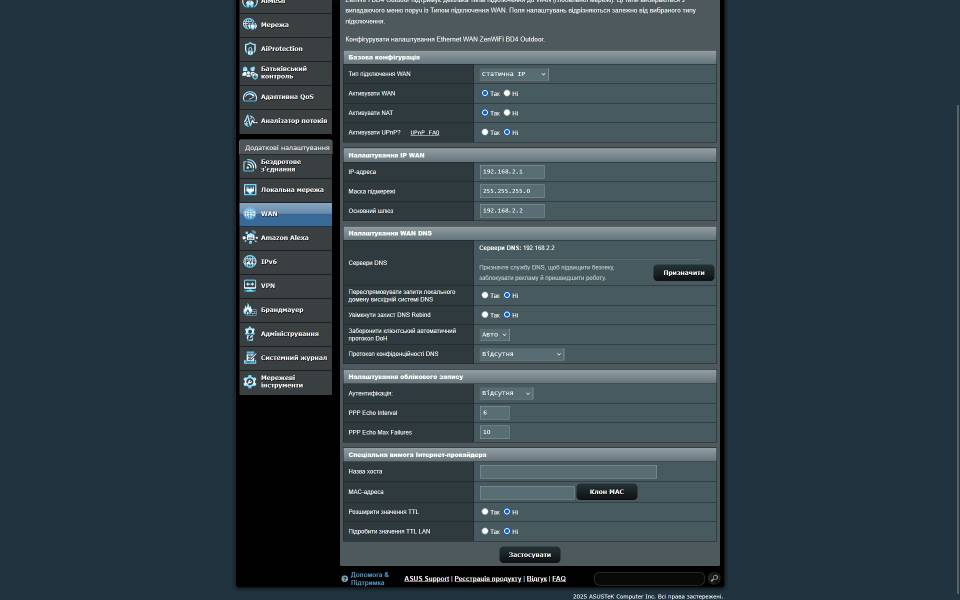
Task: Open parental control via its sidebar icon
Action: coord(250,73)
